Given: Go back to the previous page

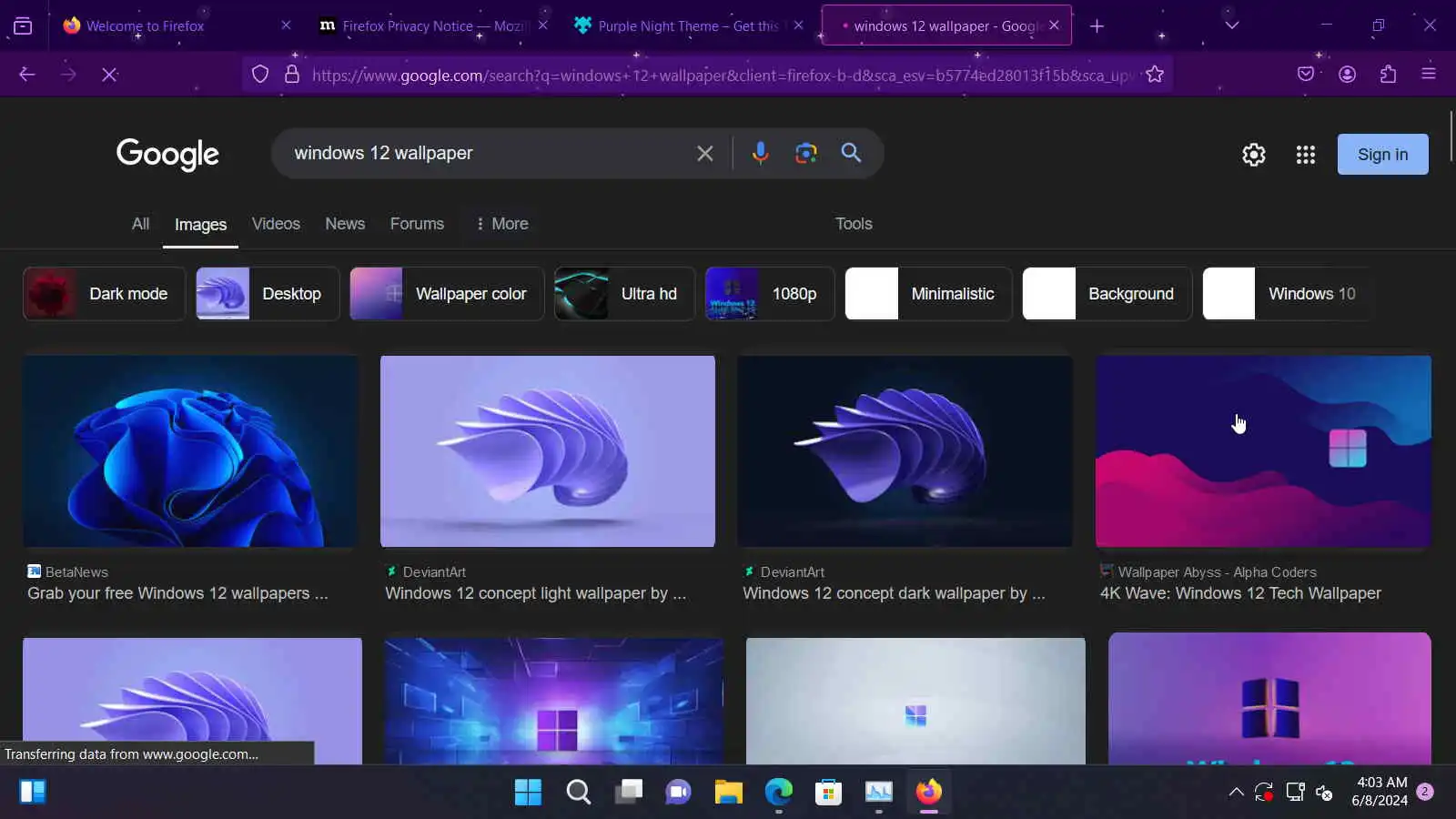Looking at the screenshot, I should pyautogui.click(x=27, y=75).
